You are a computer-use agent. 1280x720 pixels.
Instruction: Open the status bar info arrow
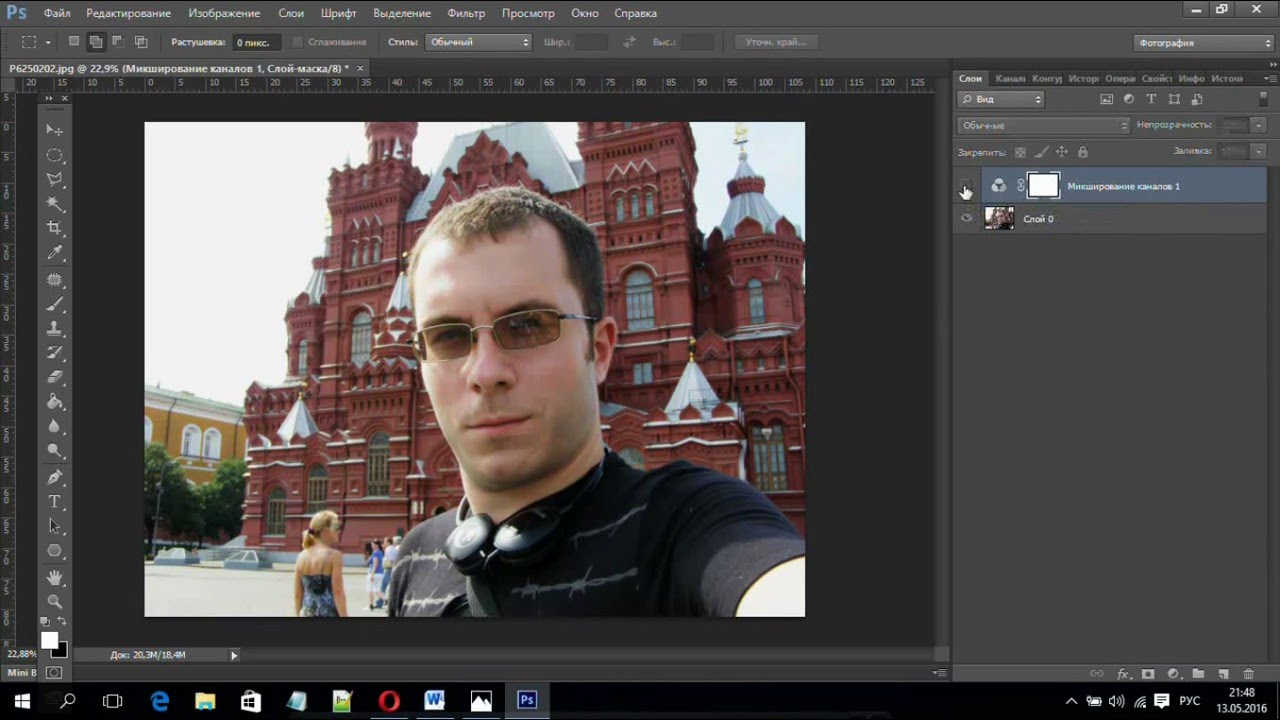(x=234, y=655)
